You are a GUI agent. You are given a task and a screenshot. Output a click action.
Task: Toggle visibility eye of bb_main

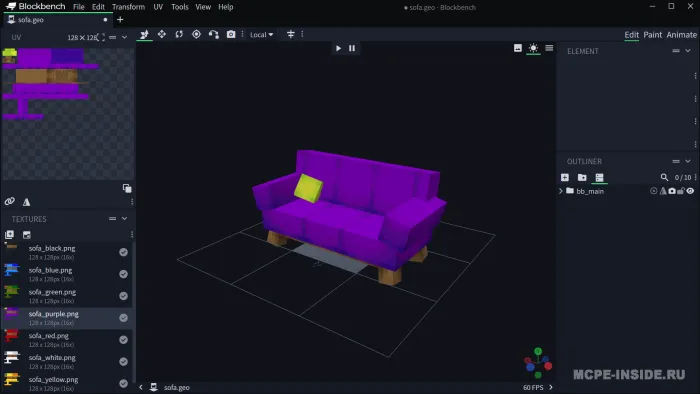point(690,191)
